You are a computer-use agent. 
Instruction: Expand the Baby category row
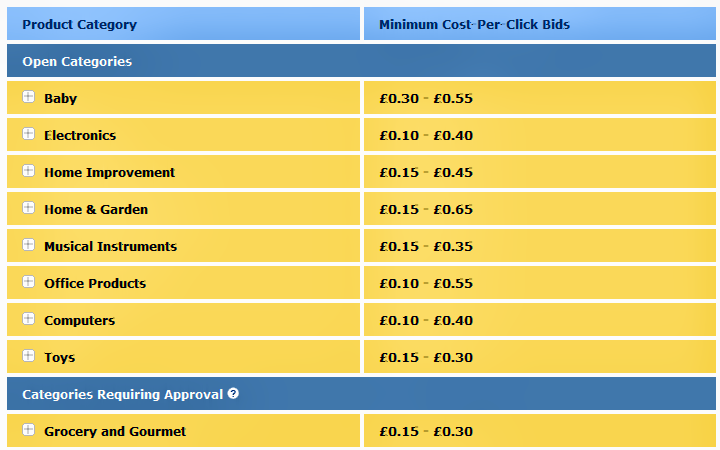(x=28, y=98)
